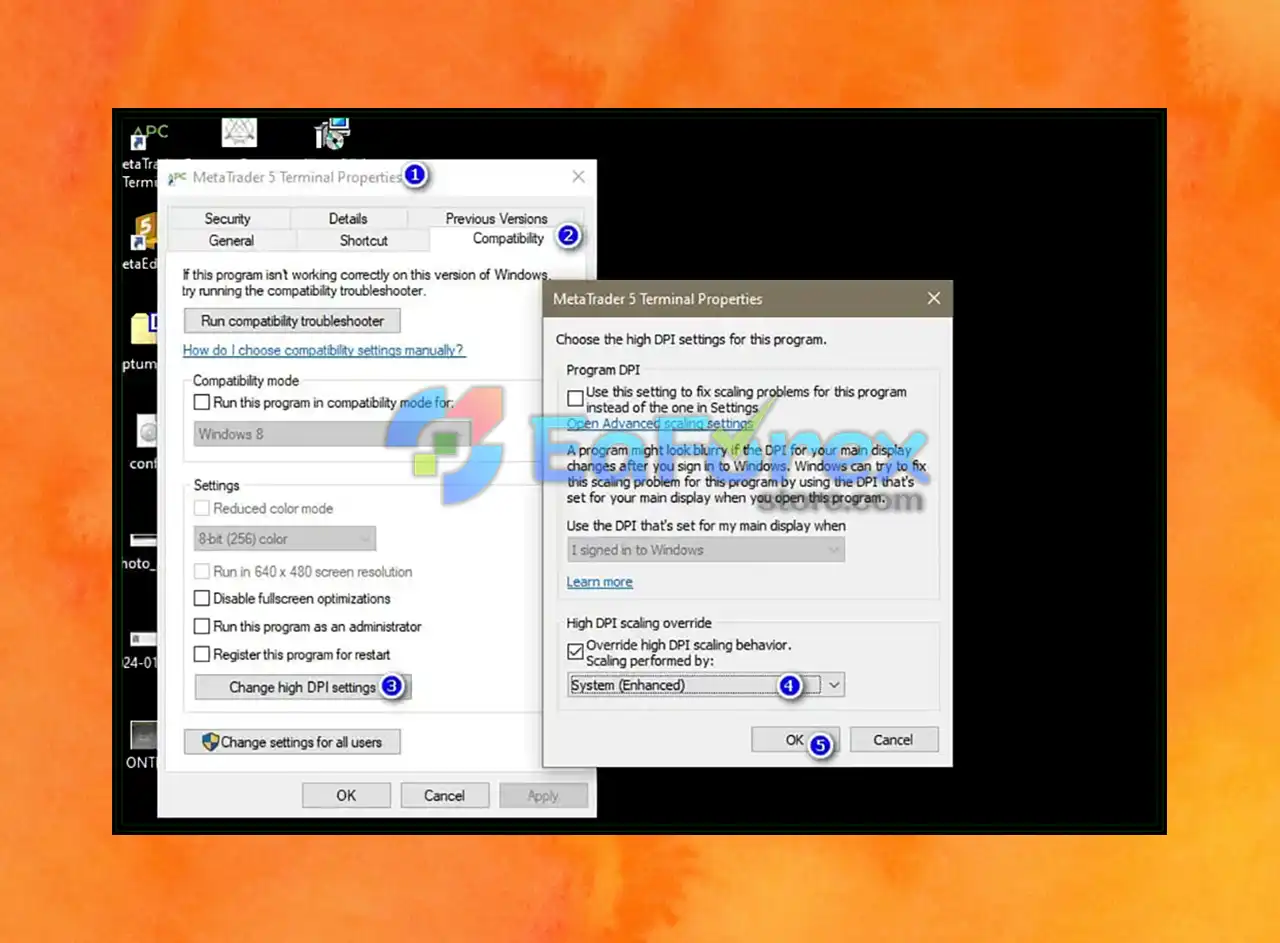Viewport: 1280px width, 943px height.
Task: Open the 8-bit (256) color dropdown
Action: 284,538
